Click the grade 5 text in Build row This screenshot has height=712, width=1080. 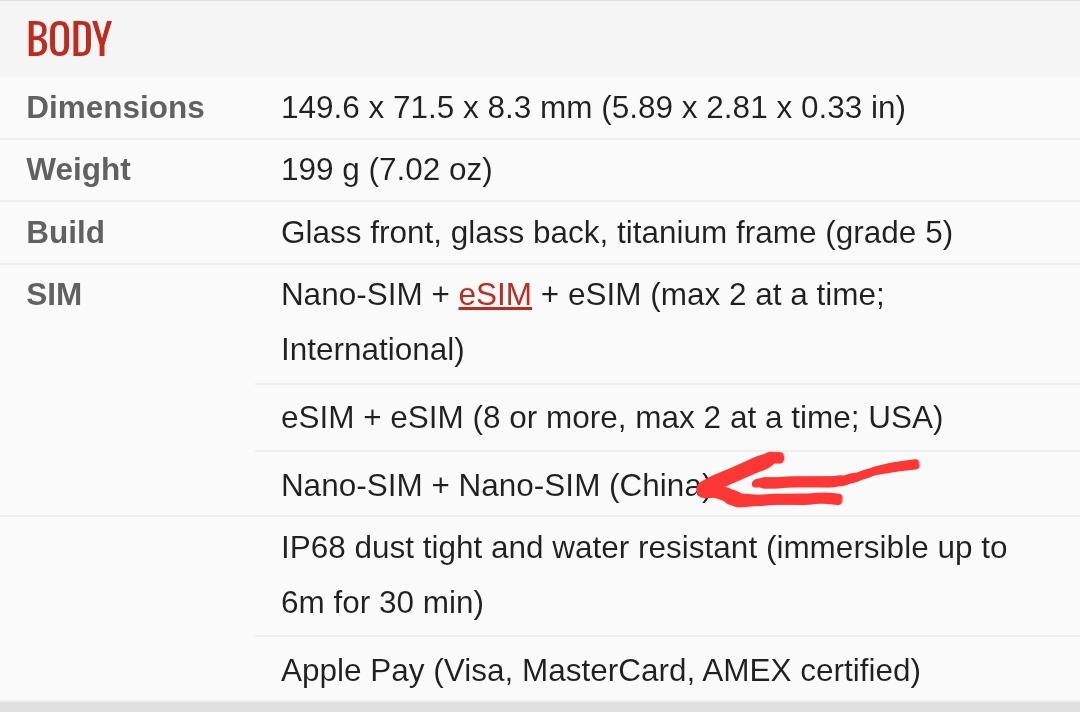(889, 233)
